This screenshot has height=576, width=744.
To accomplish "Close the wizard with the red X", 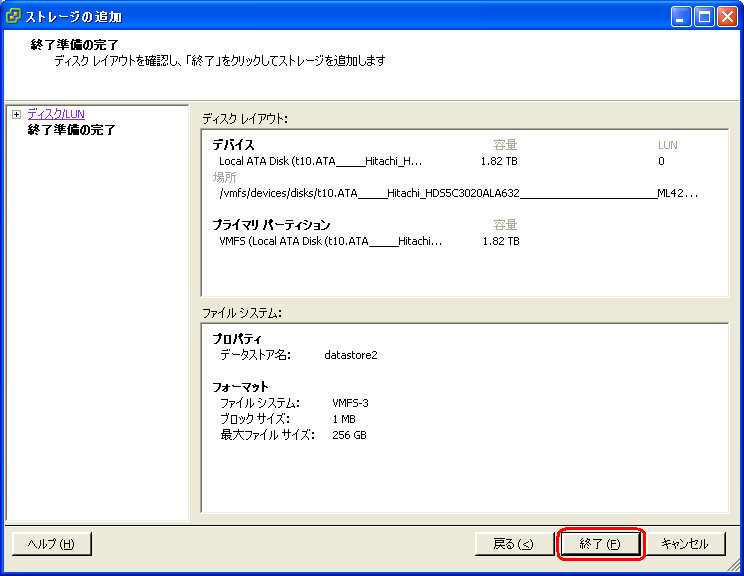I will click(x=726, y=16).
